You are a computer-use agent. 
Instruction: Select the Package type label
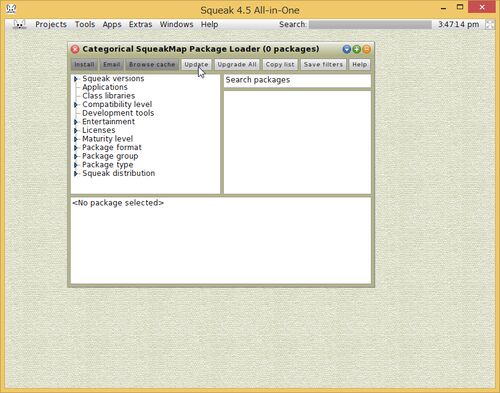click(x=107, y=165)
